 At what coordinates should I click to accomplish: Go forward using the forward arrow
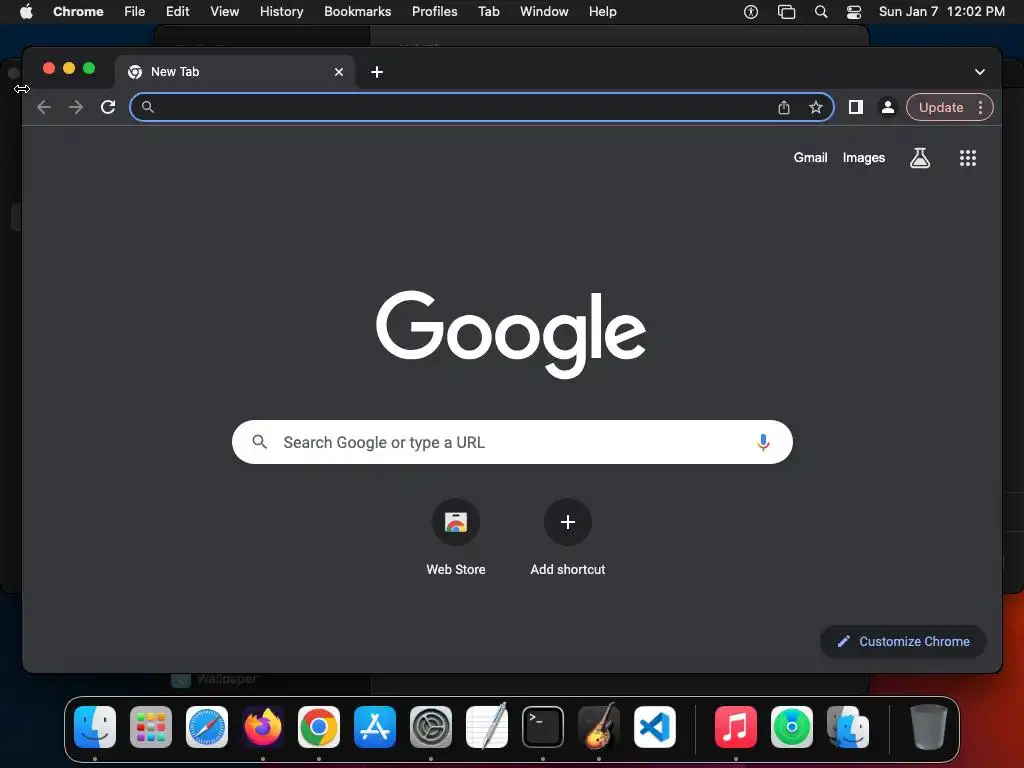(76, 107)
